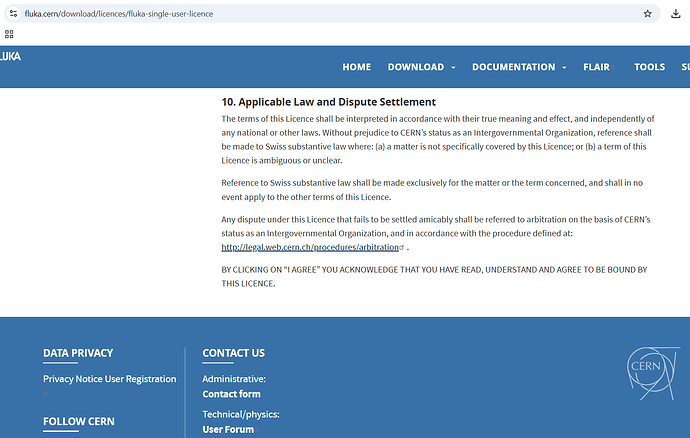Click external-link icon next to FLAIR

pyautogui.click(x=613, y=67)
